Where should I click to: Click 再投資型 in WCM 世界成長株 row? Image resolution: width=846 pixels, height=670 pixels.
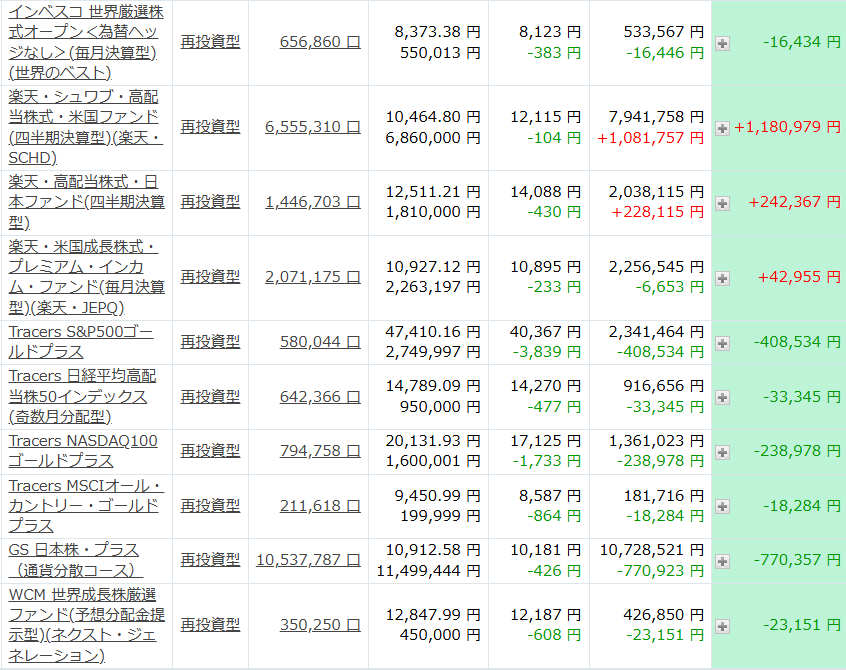(210, 625)
